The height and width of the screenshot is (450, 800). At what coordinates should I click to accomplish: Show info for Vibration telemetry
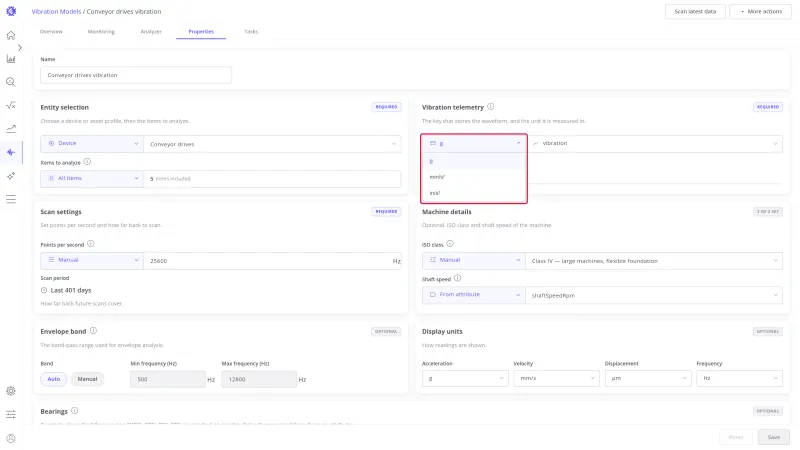(491, 107)
